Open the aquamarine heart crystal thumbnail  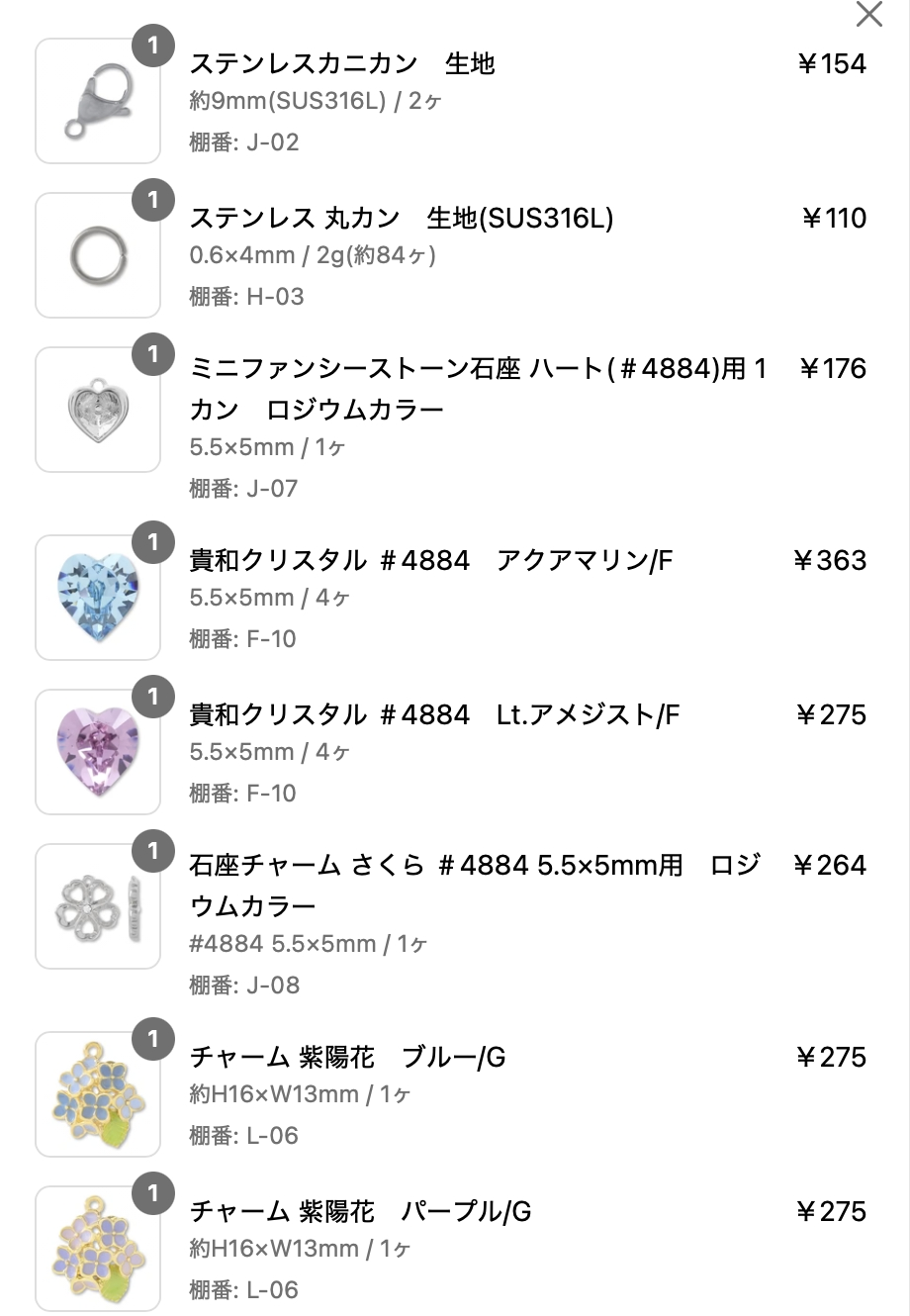point(98,598)
